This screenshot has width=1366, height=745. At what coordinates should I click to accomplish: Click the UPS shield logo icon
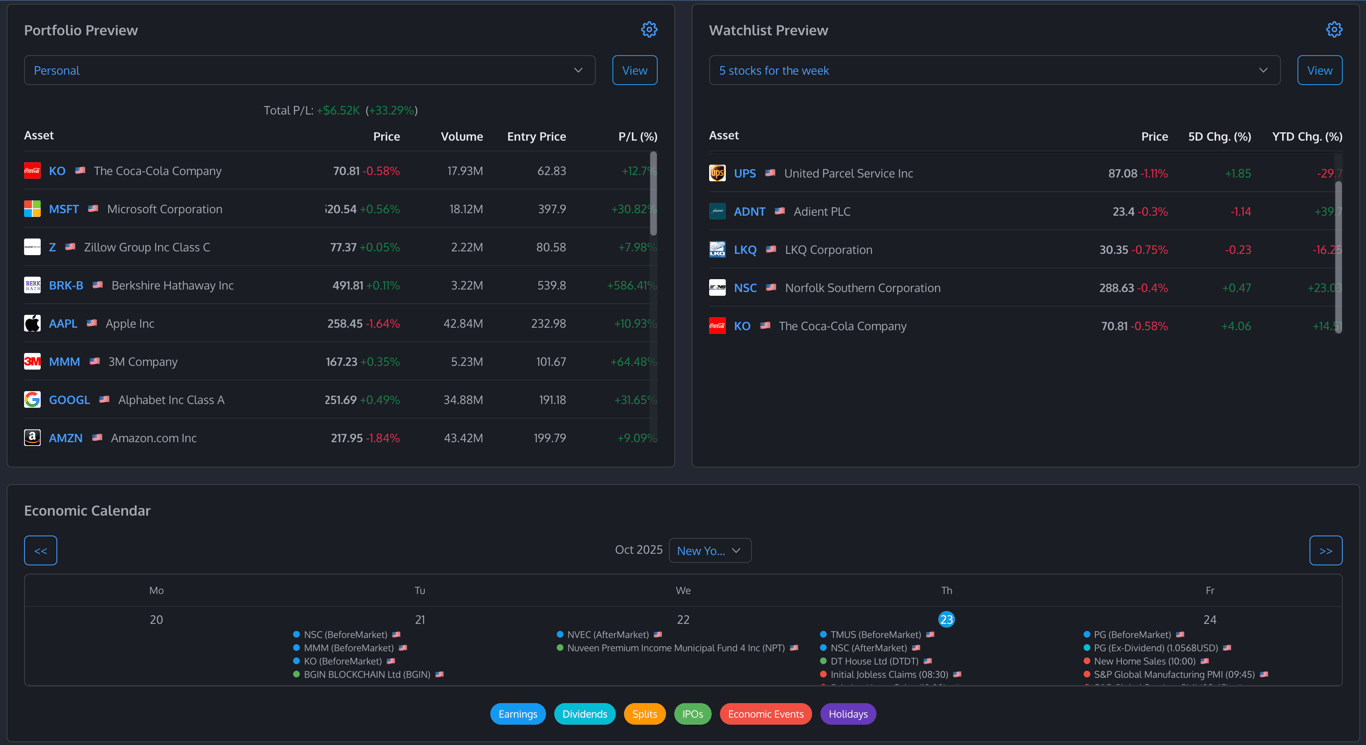point(717,173)
